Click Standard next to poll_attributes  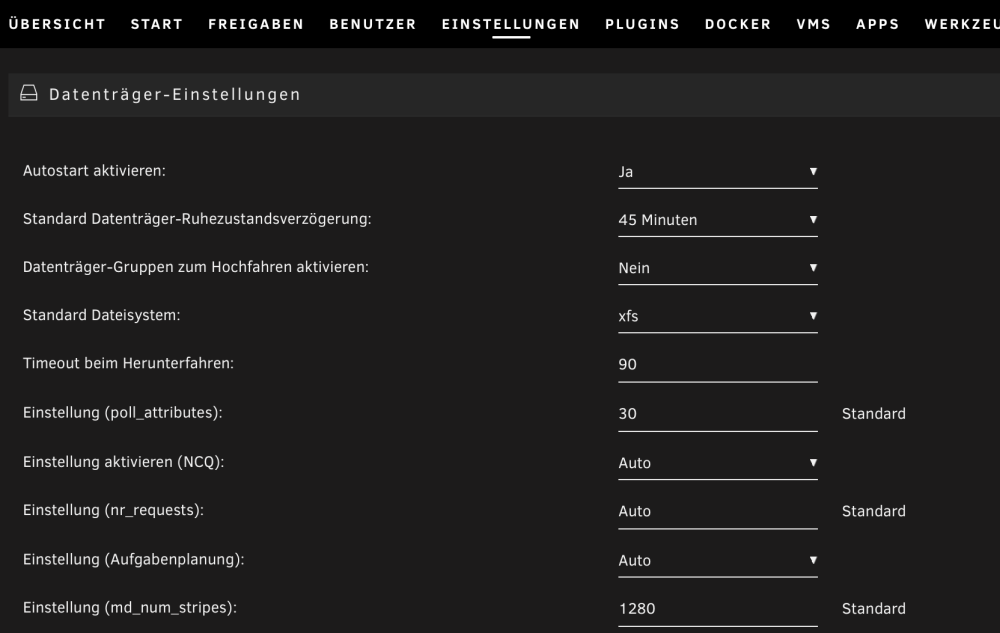coord(874,414)
